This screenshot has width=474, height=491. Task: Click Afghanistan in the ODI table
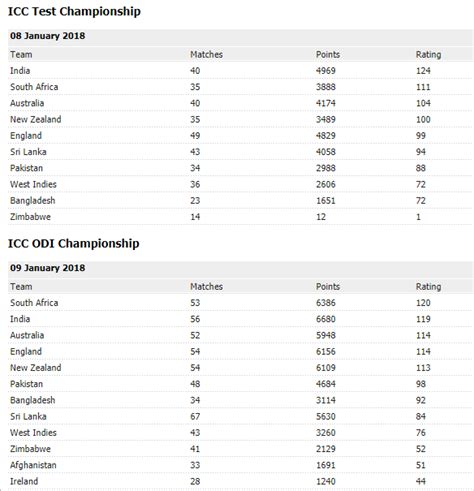coord(33,465)
